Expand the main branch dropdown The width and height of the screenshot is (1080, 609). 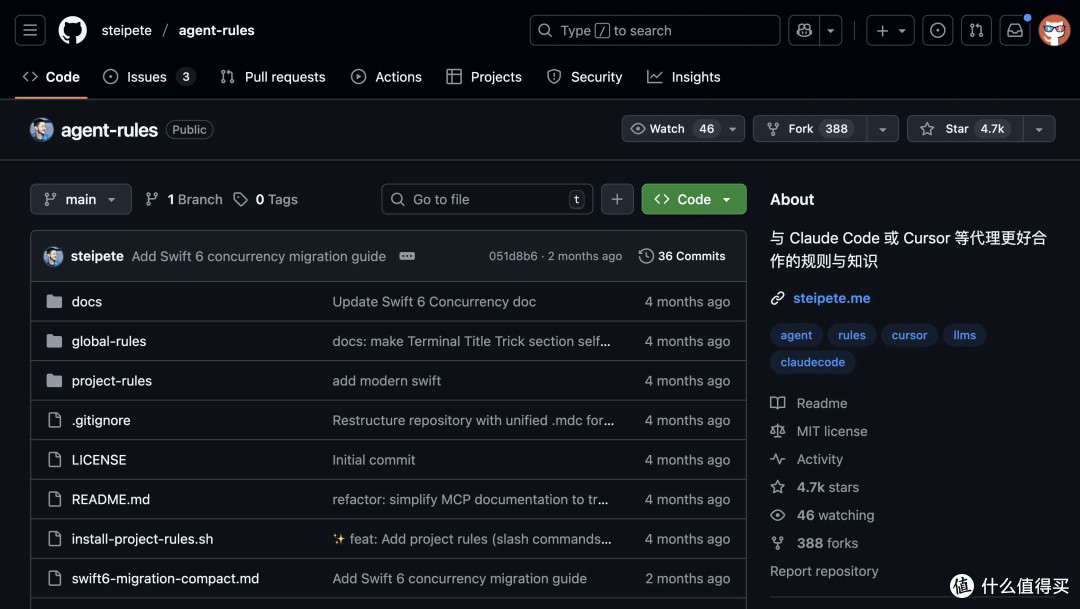(x=80, y=199)
